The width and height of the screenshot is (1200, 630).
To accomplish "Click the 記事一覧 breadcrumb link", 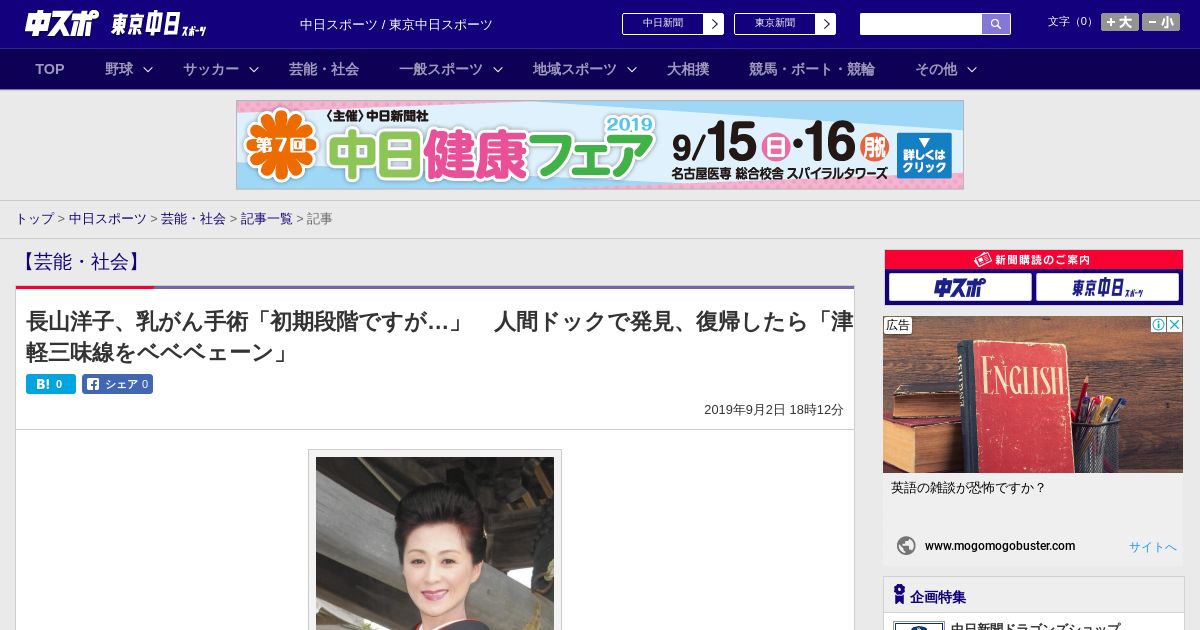I will (x=266, y=219).
